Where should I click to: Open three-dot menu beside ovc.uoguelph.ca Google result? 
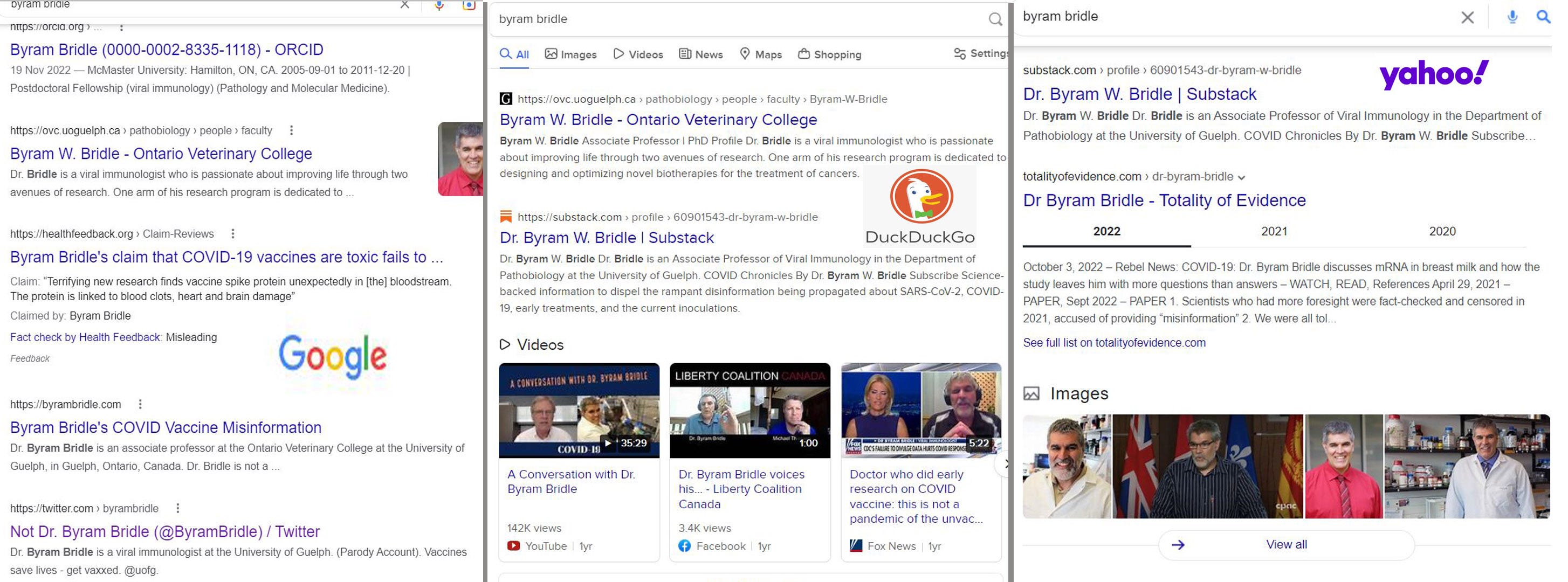click(x=292, y=130)
